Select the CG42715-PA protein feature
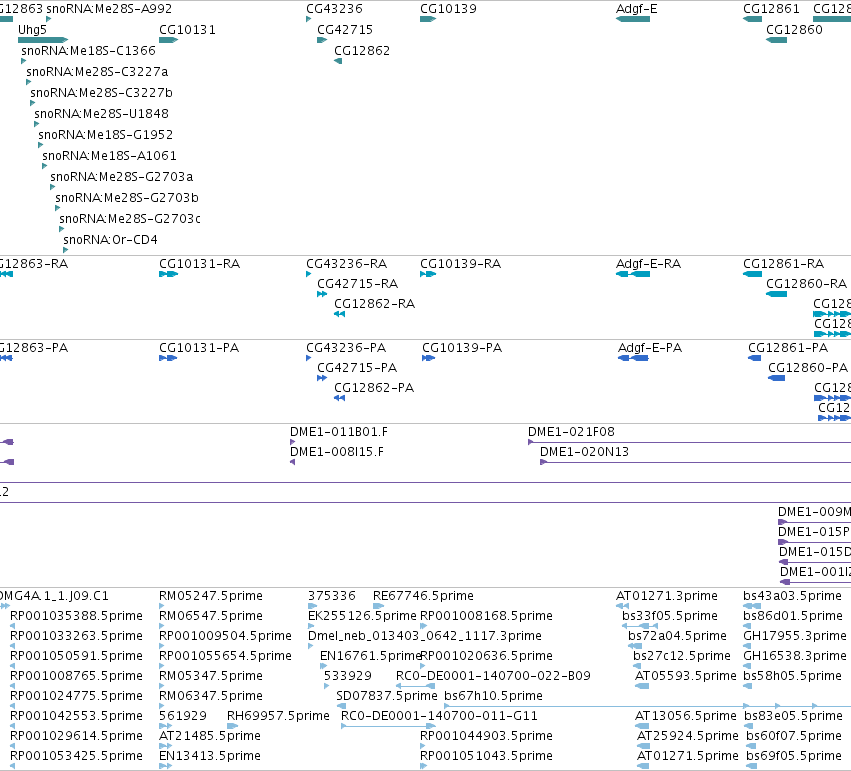The width and height of the screenshot is (851, 771). [x=322, y=378]
